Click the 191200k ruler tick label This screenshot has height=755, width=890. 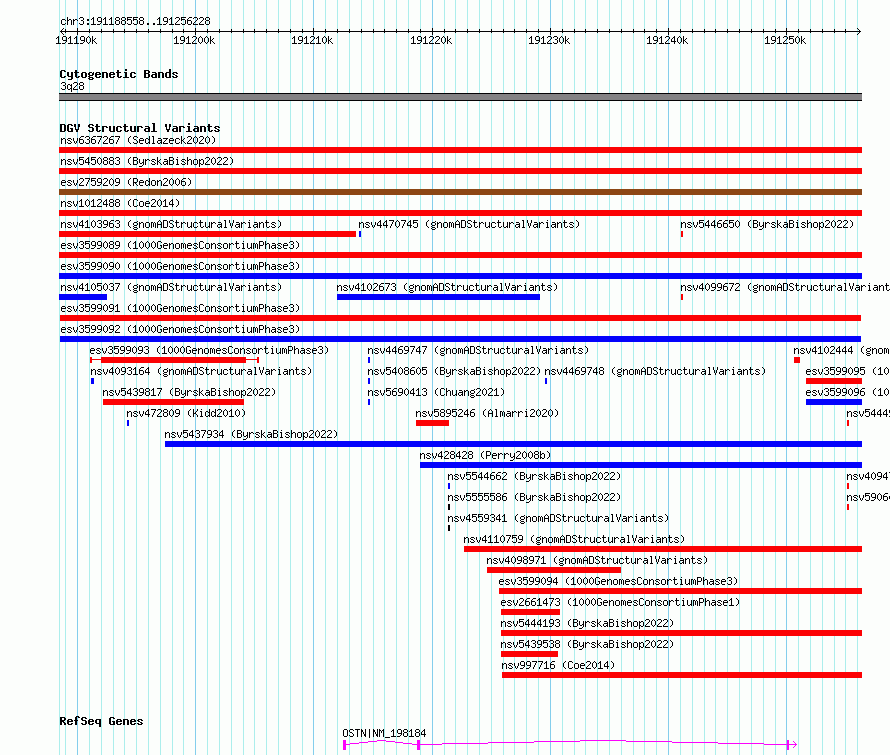coord(194,40)
